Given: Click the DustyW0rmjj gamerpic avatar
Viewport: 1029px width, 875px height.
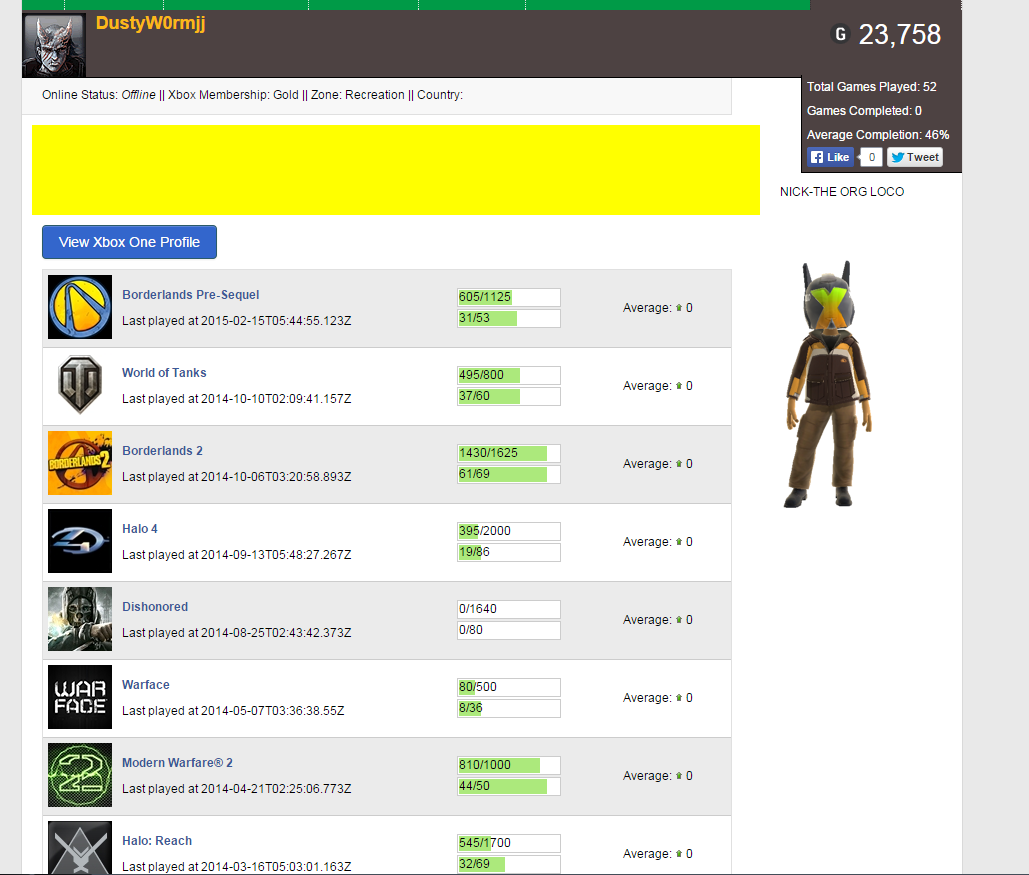Looking at the screenshot, I should pyautogui.click(x=54, y=45).
